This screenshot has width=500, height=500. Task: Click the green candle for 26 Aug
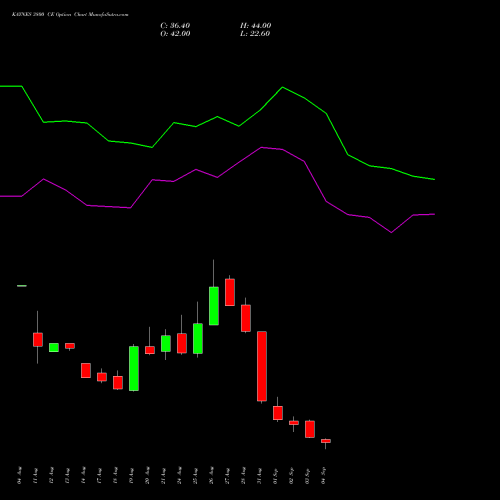point(214,306)
